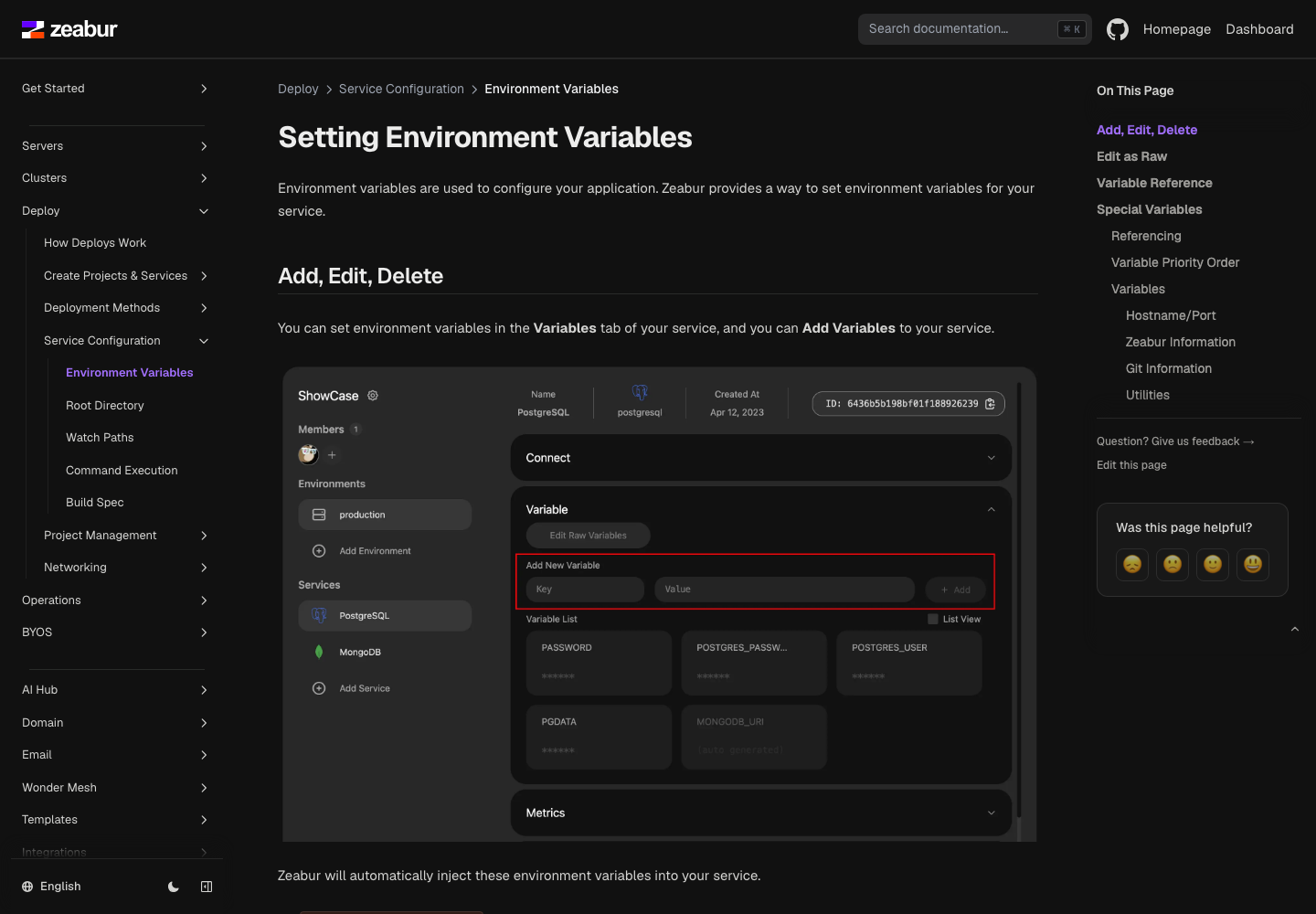
Task: Click the Add, Edit, Delete section heading
Action: pyautogui.click(x=360, y=276)
